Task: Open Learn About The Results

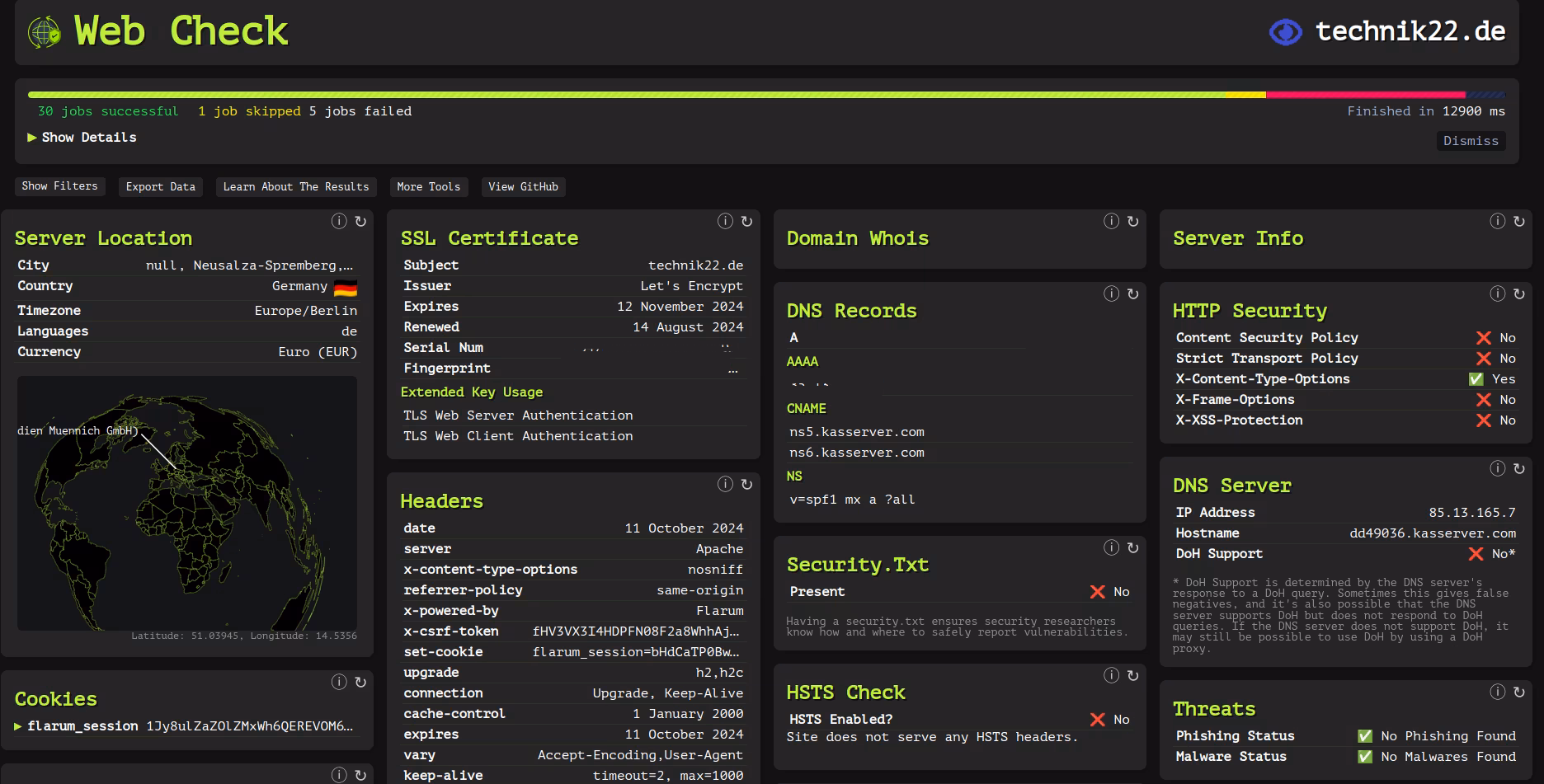Action: pos(296,186)
